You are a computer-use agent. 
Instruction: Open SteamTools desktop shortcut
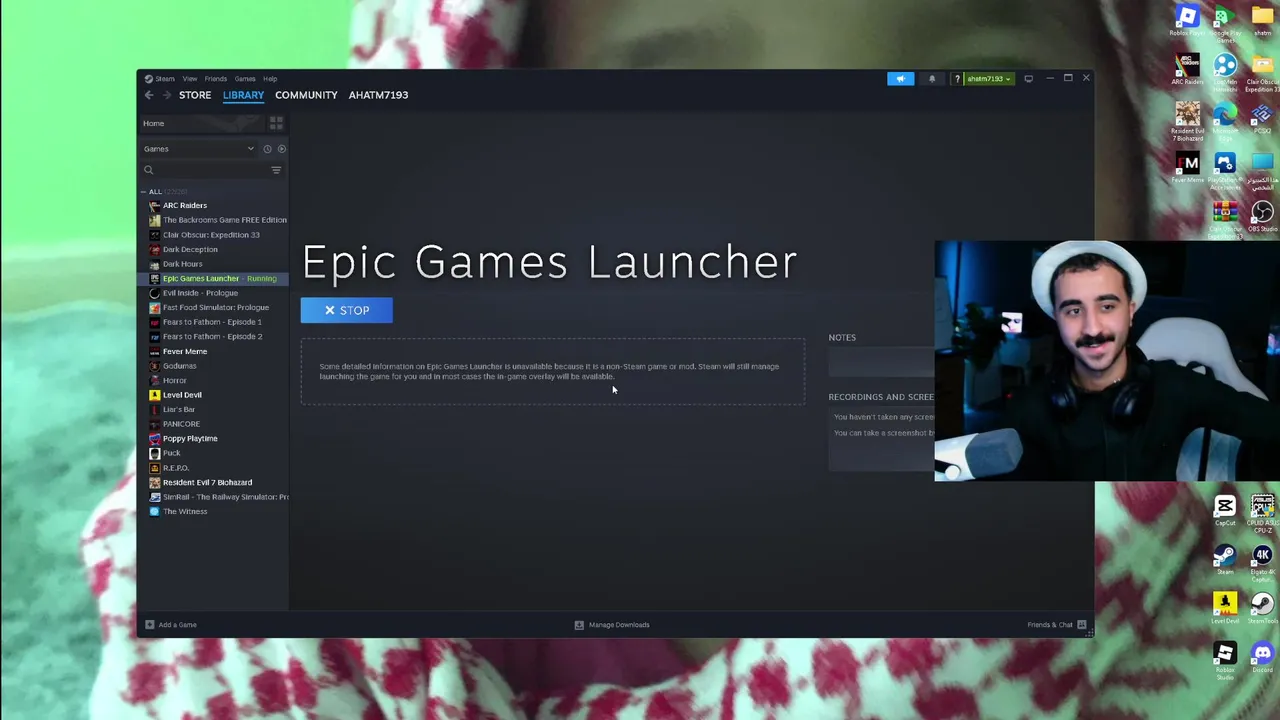tap(1262, 608)
